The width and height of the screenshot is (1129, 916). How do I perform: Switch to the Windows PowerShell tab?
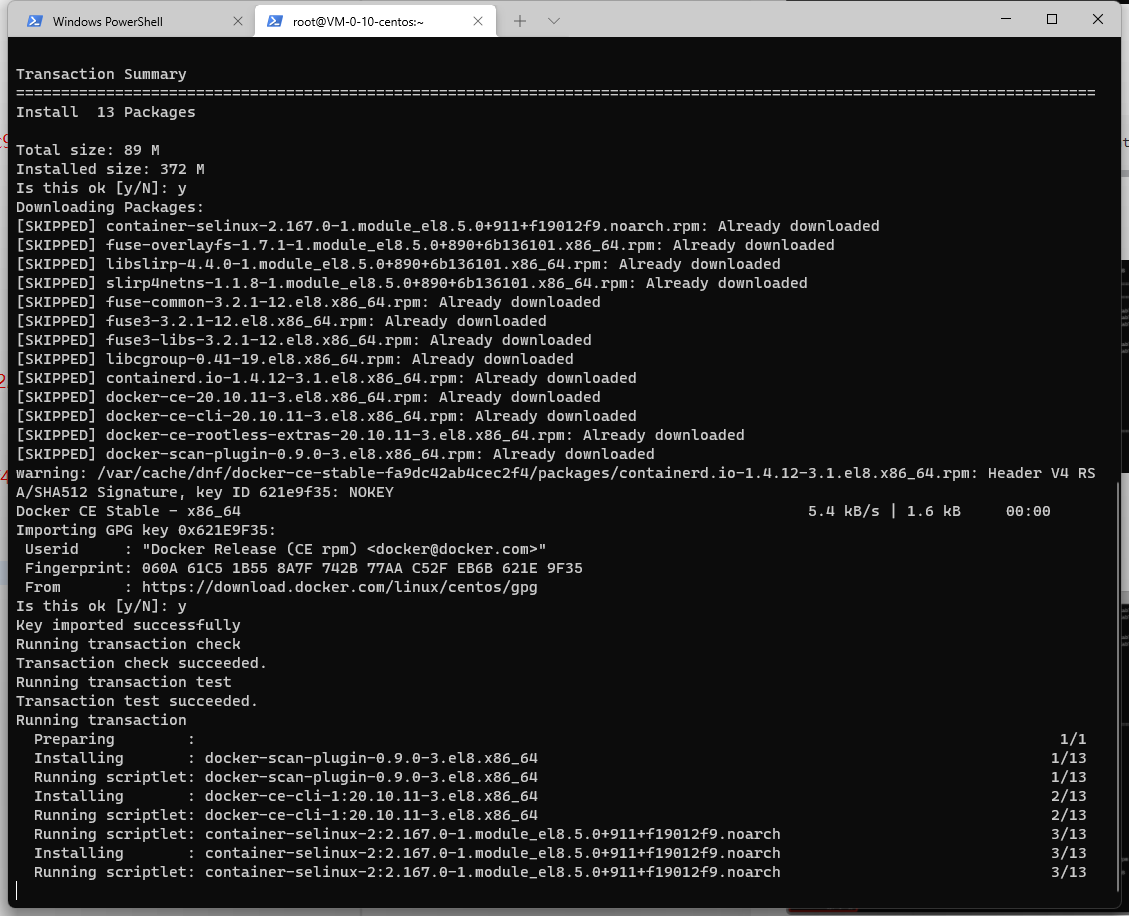pyautogui.click(x=132, y=22)
